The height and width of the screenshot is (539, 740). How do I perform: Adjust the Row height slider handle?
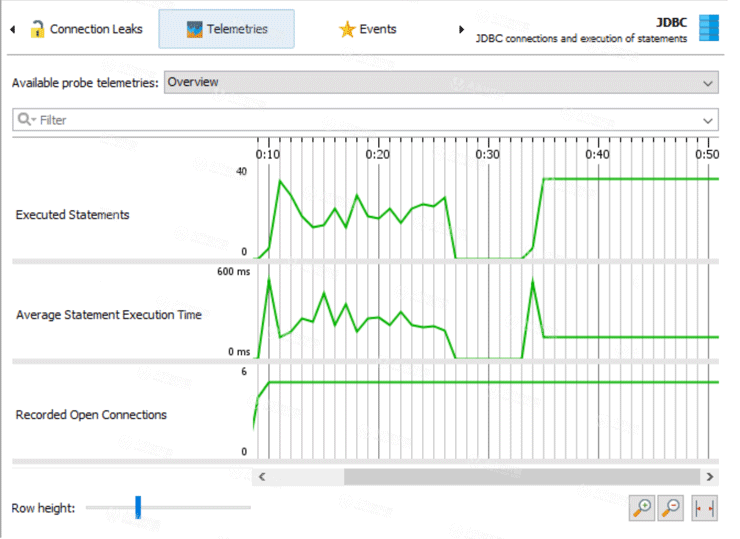[x=138, y=508]
